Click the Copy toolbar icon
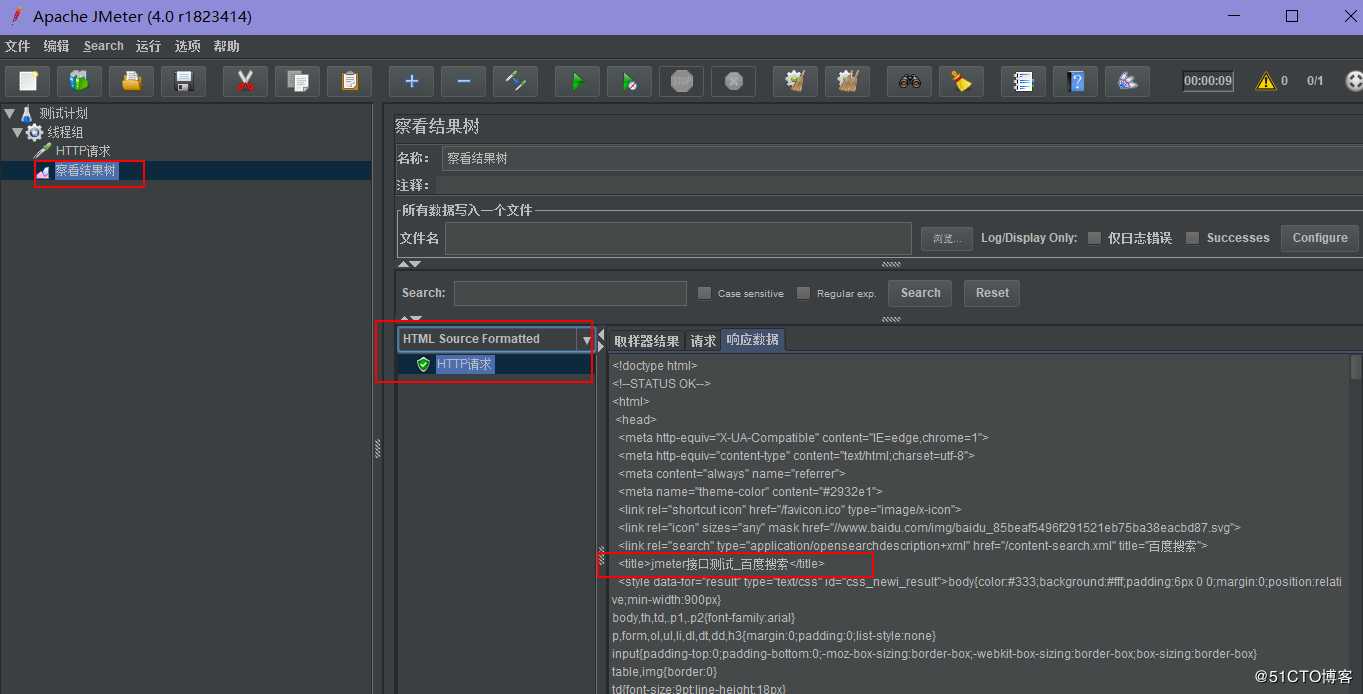 point(297,81)
